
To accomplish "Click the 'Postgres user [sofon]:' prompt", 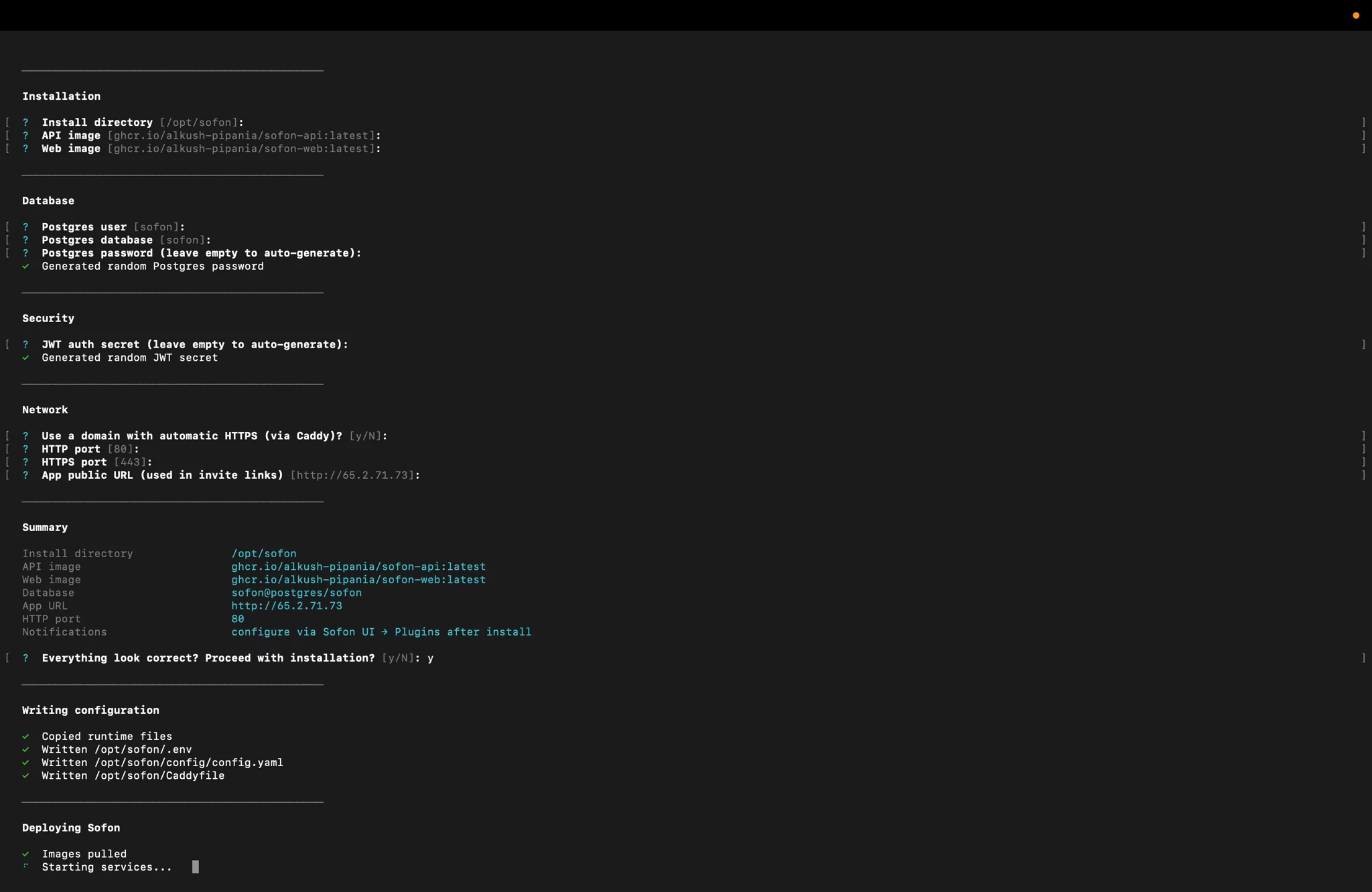I will [113, 227].
